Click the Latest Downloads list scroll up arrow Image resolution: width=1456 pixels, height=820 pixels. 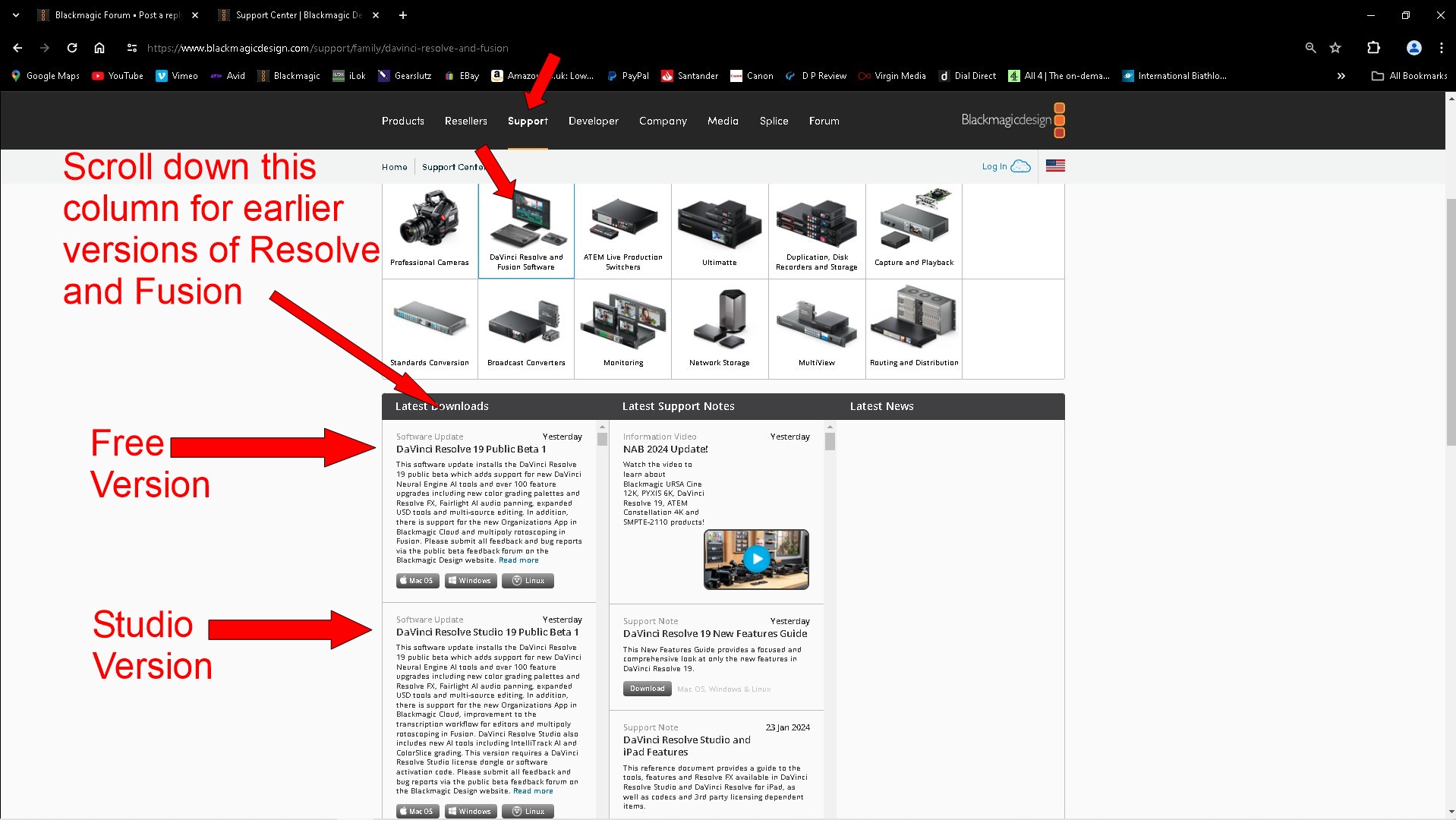click(603, 427)
